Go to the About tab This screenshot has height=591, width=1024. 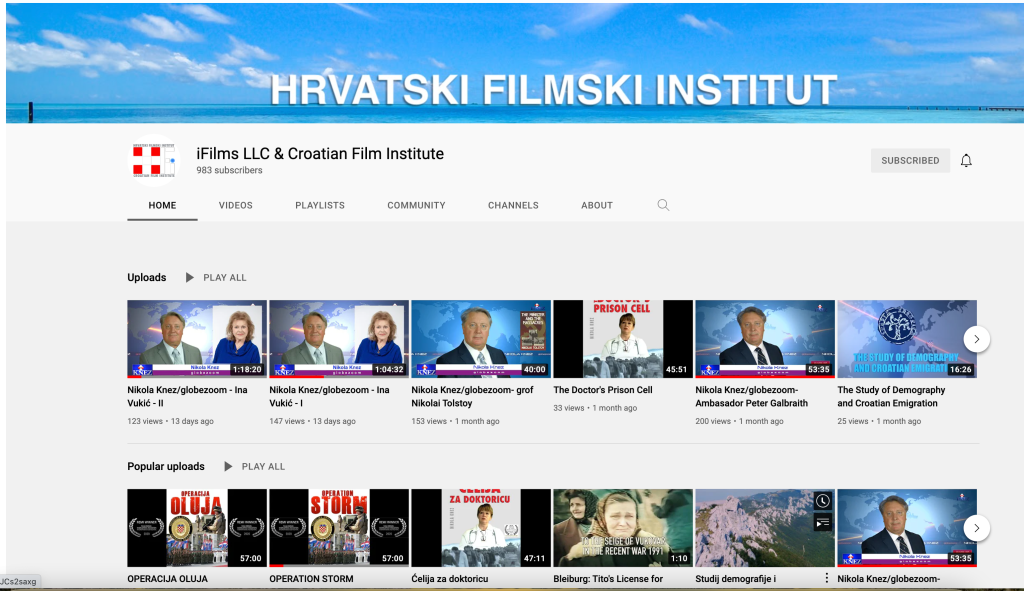597,205
